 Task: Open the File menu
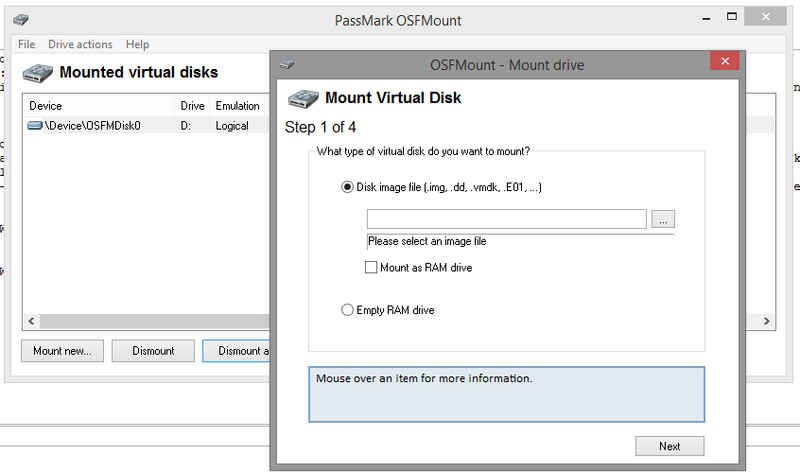click(x=26, y=44)
